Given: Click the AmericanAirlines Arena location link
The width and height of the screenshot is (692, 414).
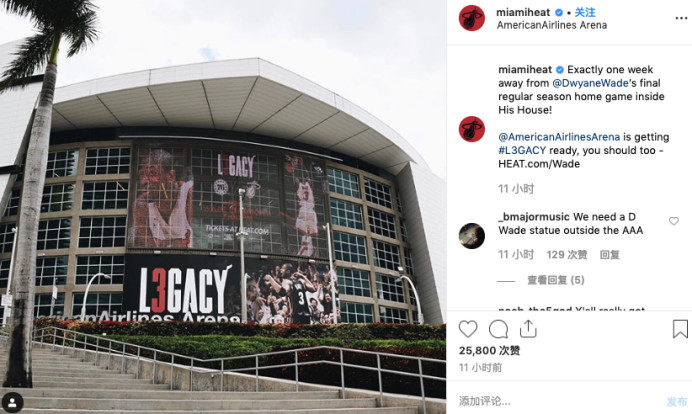Looking at the screenshot, I should 552,25.
